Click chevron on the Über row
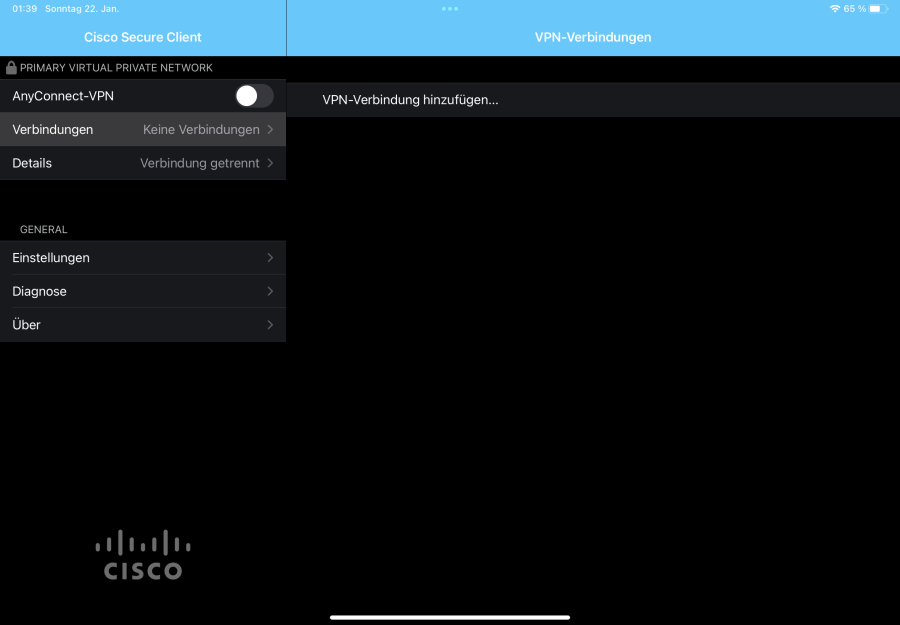Screen dimensions: 900x625 [270, 325]
